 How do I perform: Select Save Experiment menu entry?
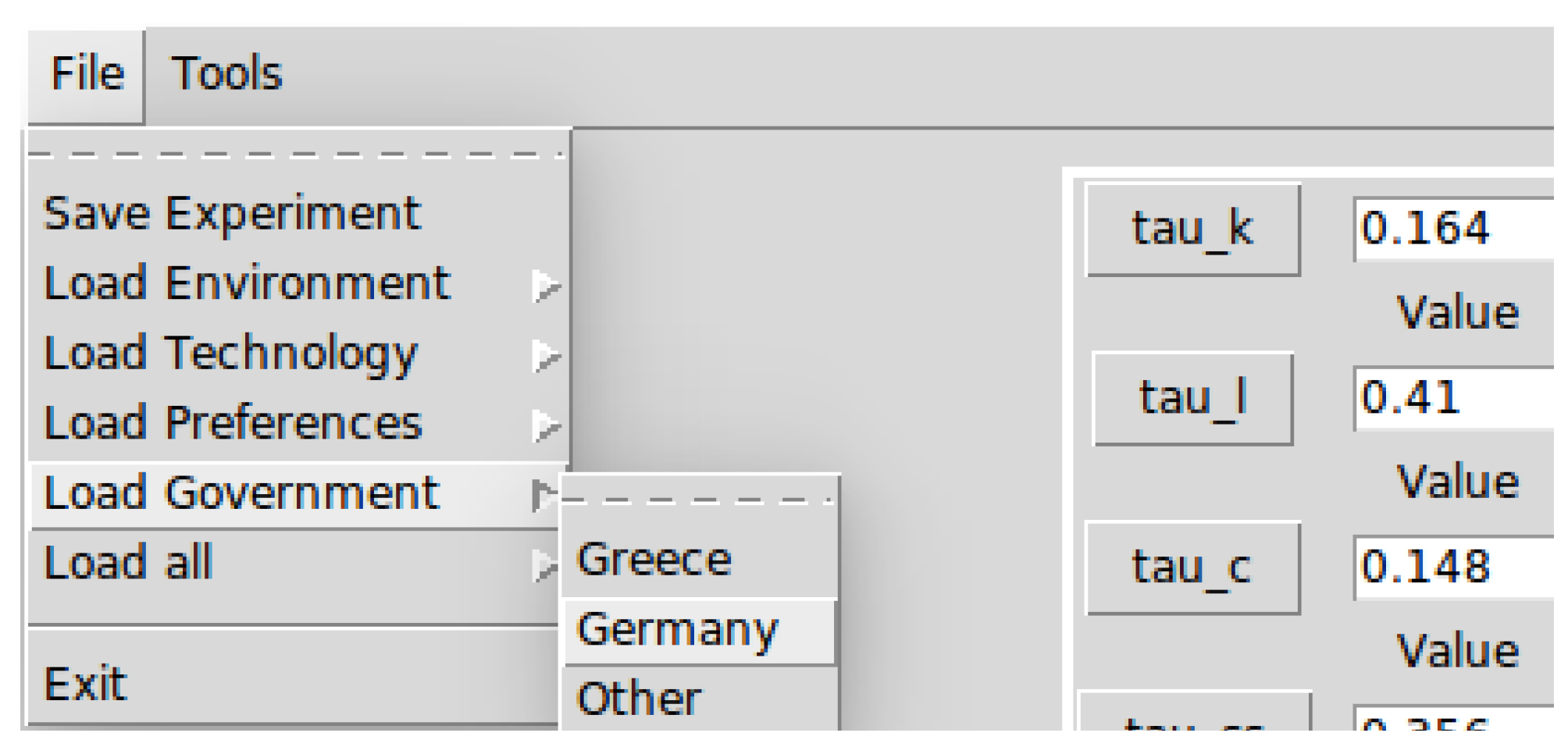pyautogui.click(x=233, y=214)
